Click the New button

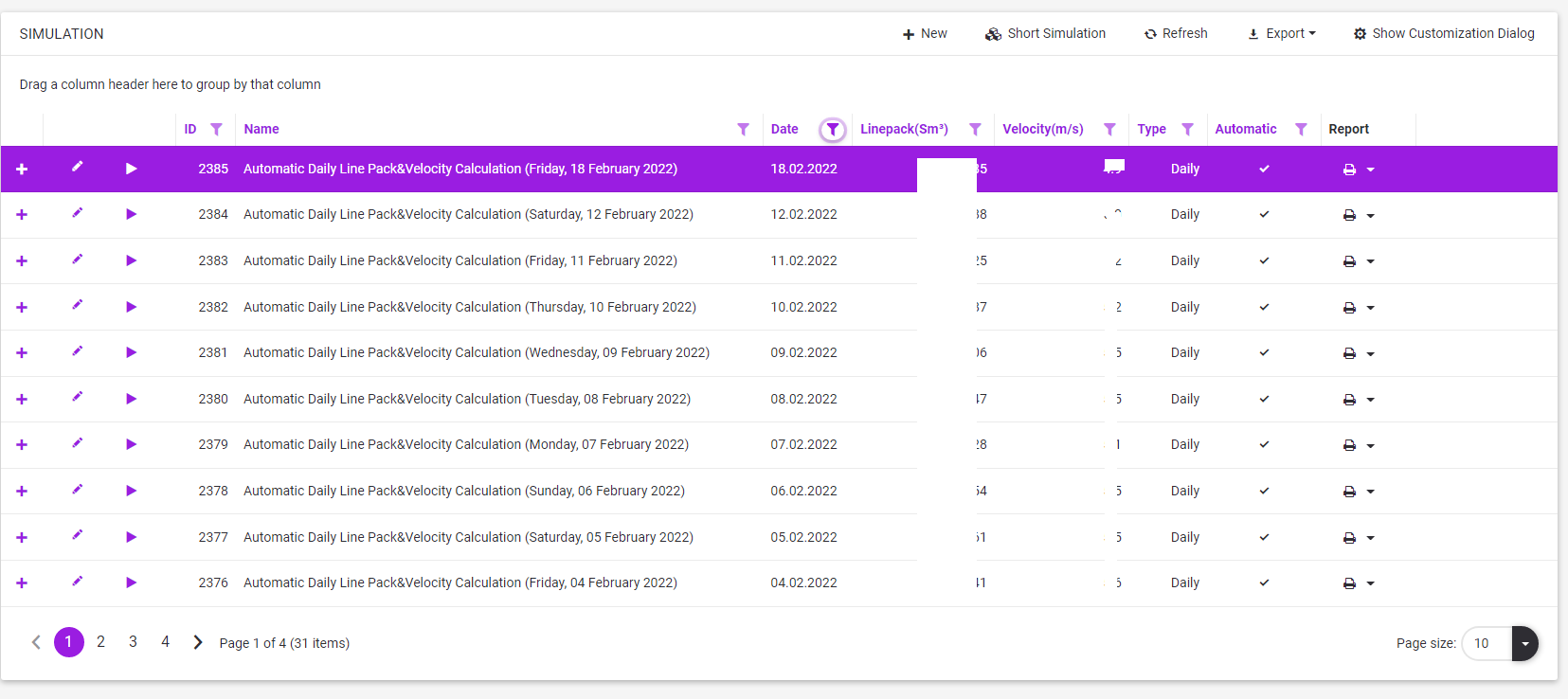tap(925, 33)
